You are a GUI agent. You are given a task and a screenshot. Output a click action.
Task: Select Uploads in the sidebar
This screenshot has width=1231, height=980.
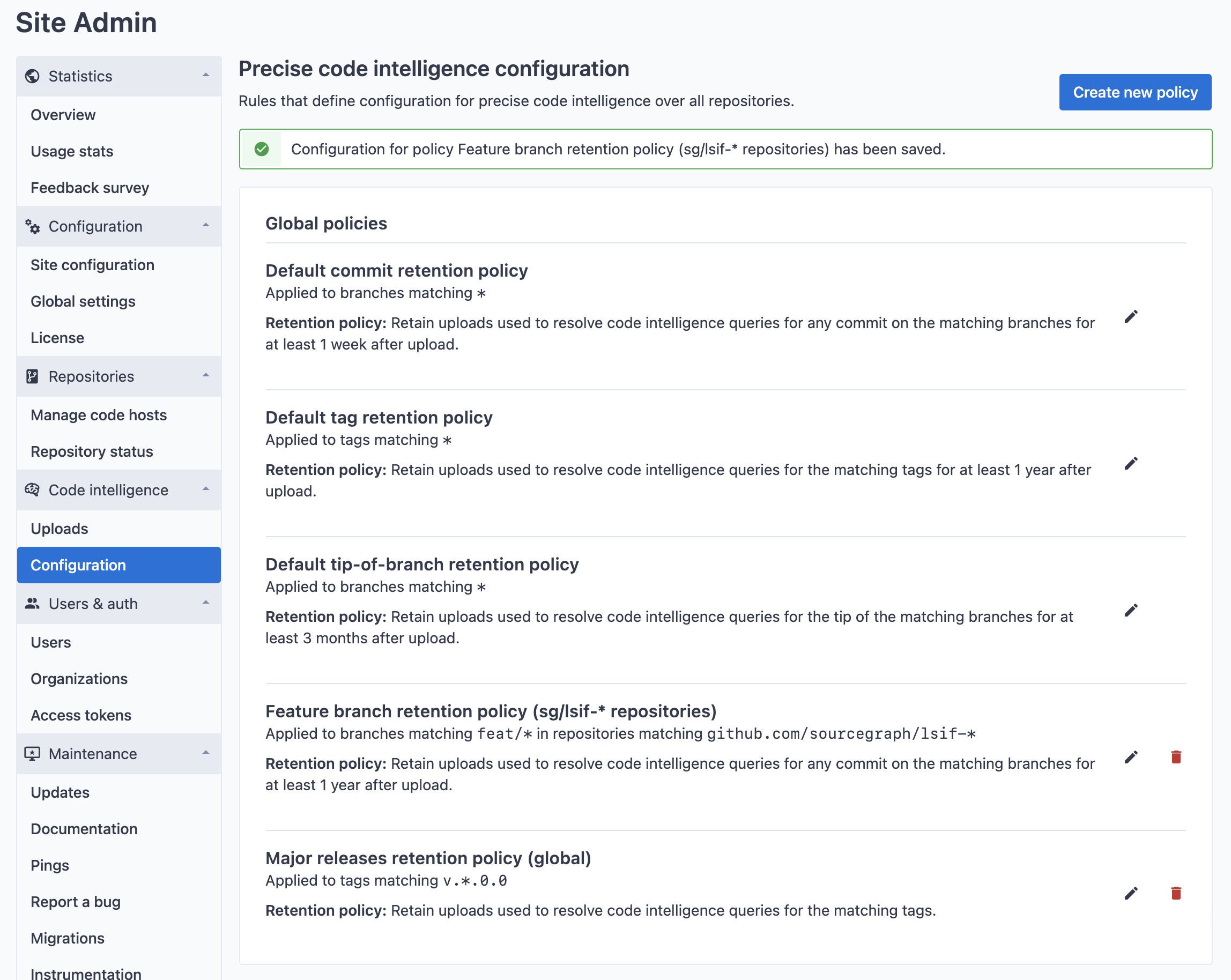pos(60,529)
